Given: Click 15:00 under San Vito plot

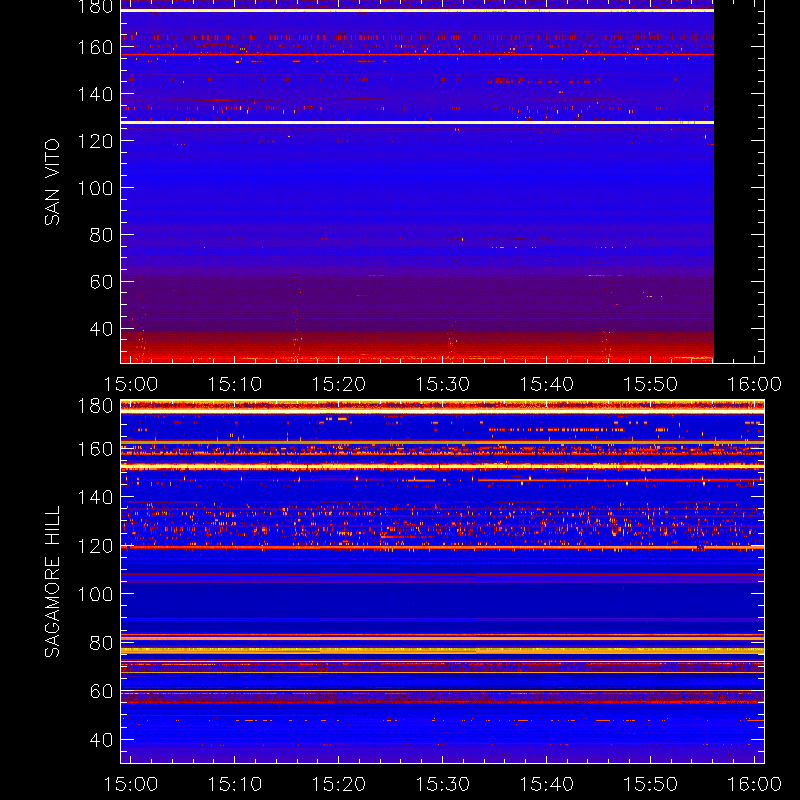Looking at the screenshot, I should (131, 384).
